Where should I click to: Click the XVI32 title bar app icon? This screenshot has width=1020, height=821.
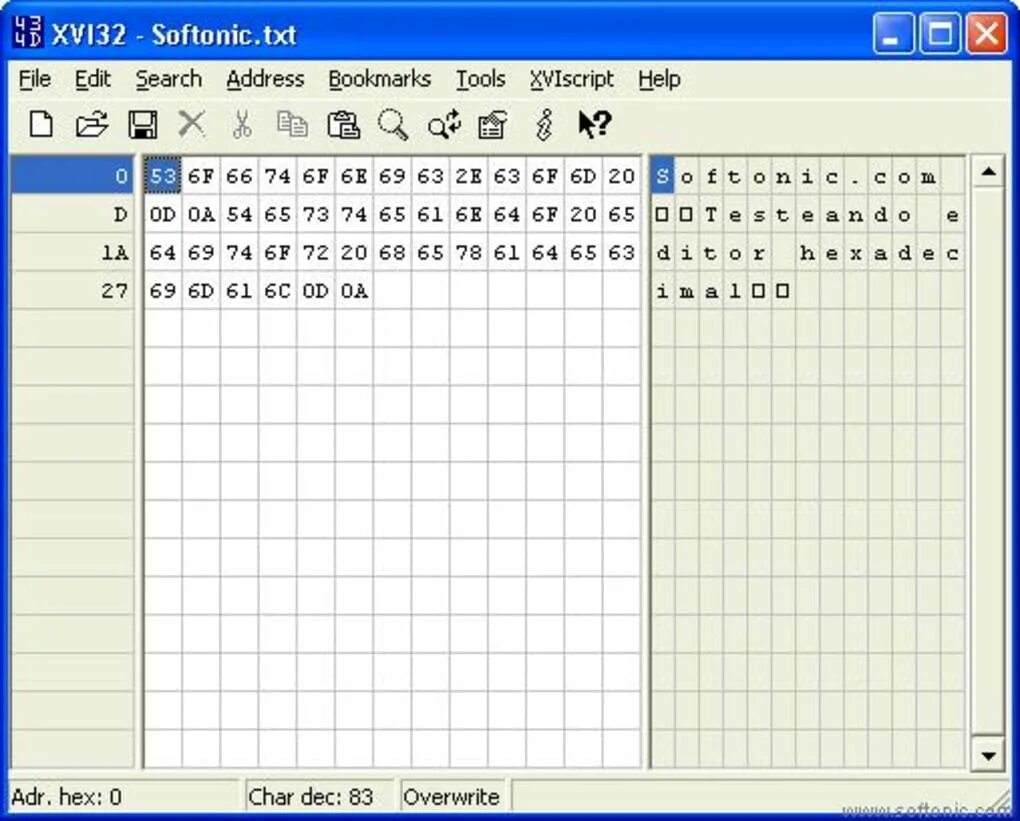coord(27,32)
